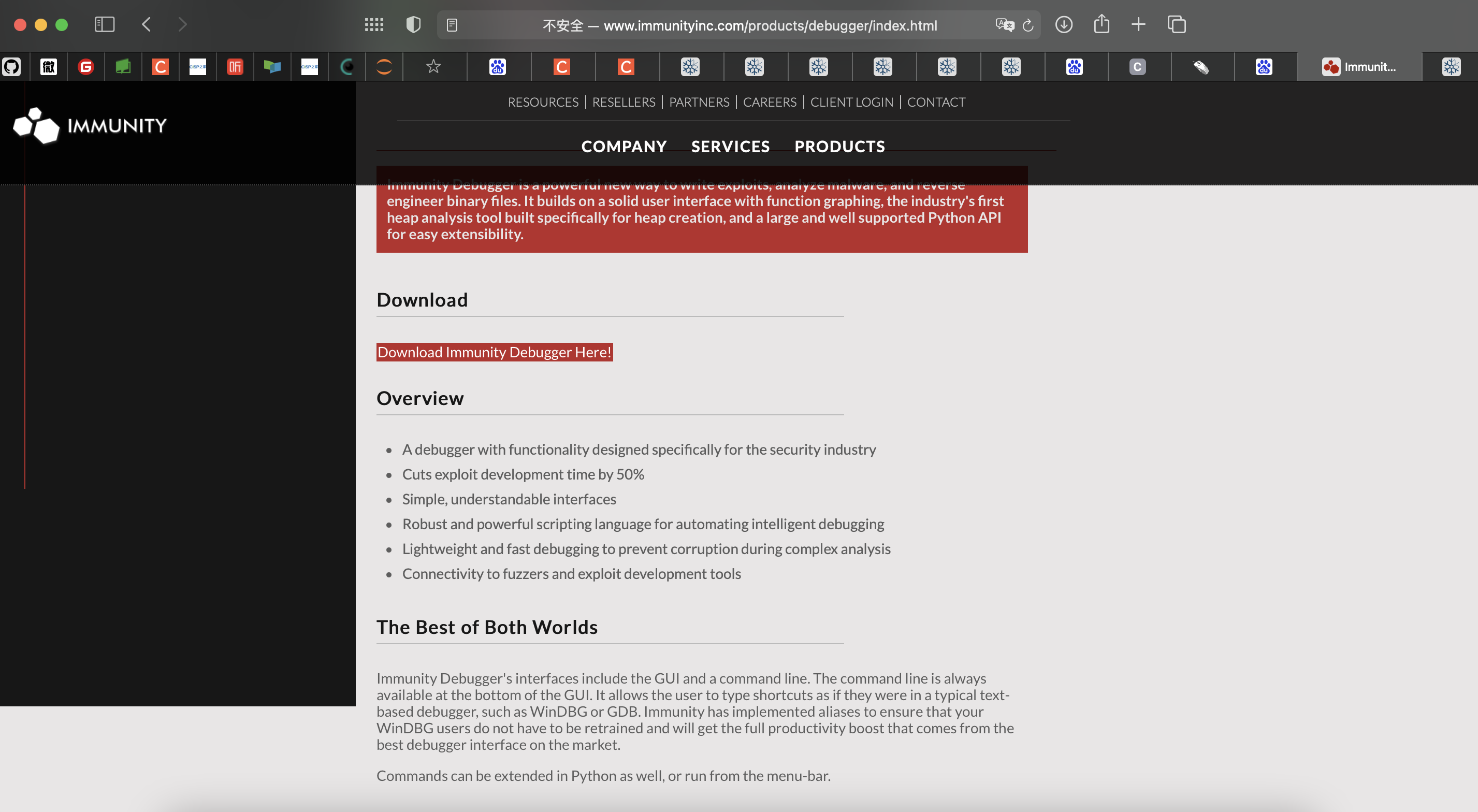Open the SERVICES menu
Viewport: 1478px width, 812px height.
click(730, 147)
